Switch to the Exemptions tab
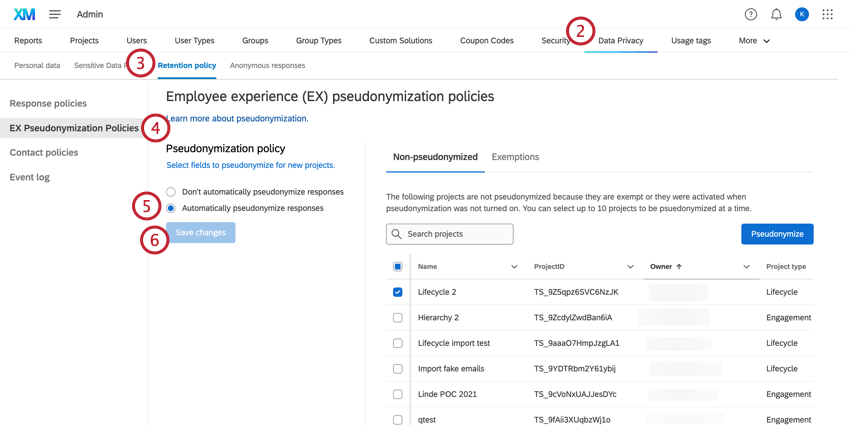The height and width of the screenshot is (425, 850). coord(515,157)
